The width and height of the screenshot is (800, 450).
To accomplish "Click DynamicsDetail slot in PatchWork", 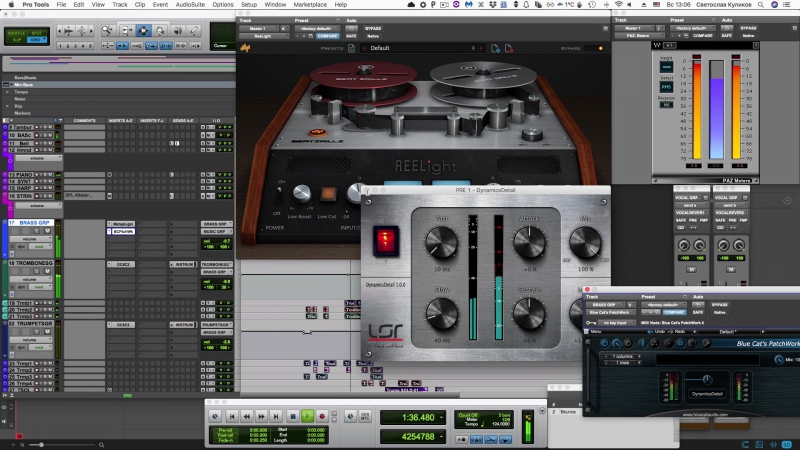I will 707,394.
